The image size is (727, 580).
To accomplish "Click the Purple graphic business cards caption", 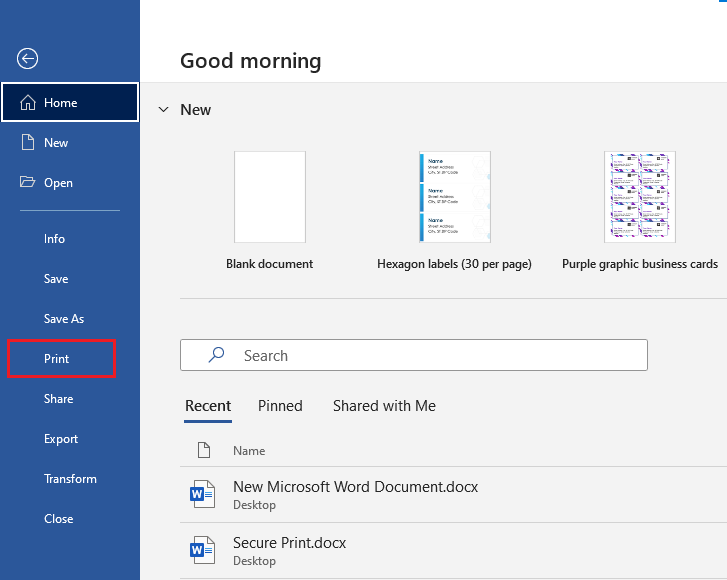I will (640, 264).
